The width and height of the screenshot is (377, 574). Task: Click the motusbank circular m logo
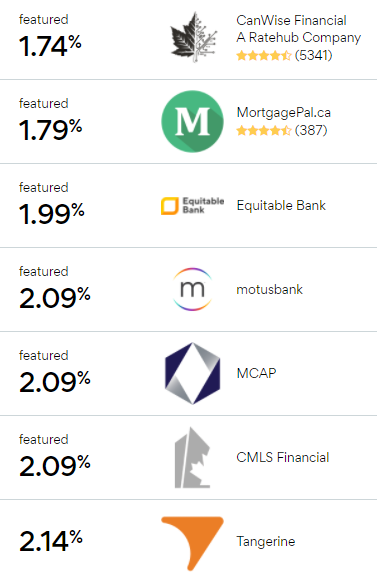(x=193, y=289)
